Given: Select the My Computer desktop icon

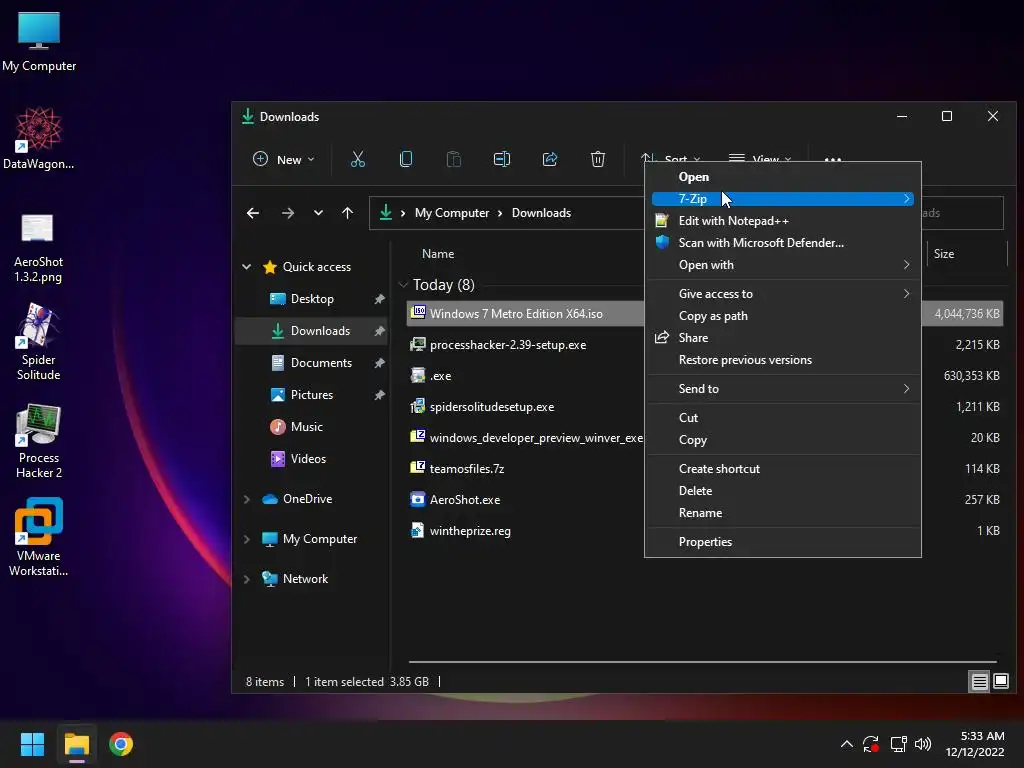Looking at the screenshot, I should 39,41.
